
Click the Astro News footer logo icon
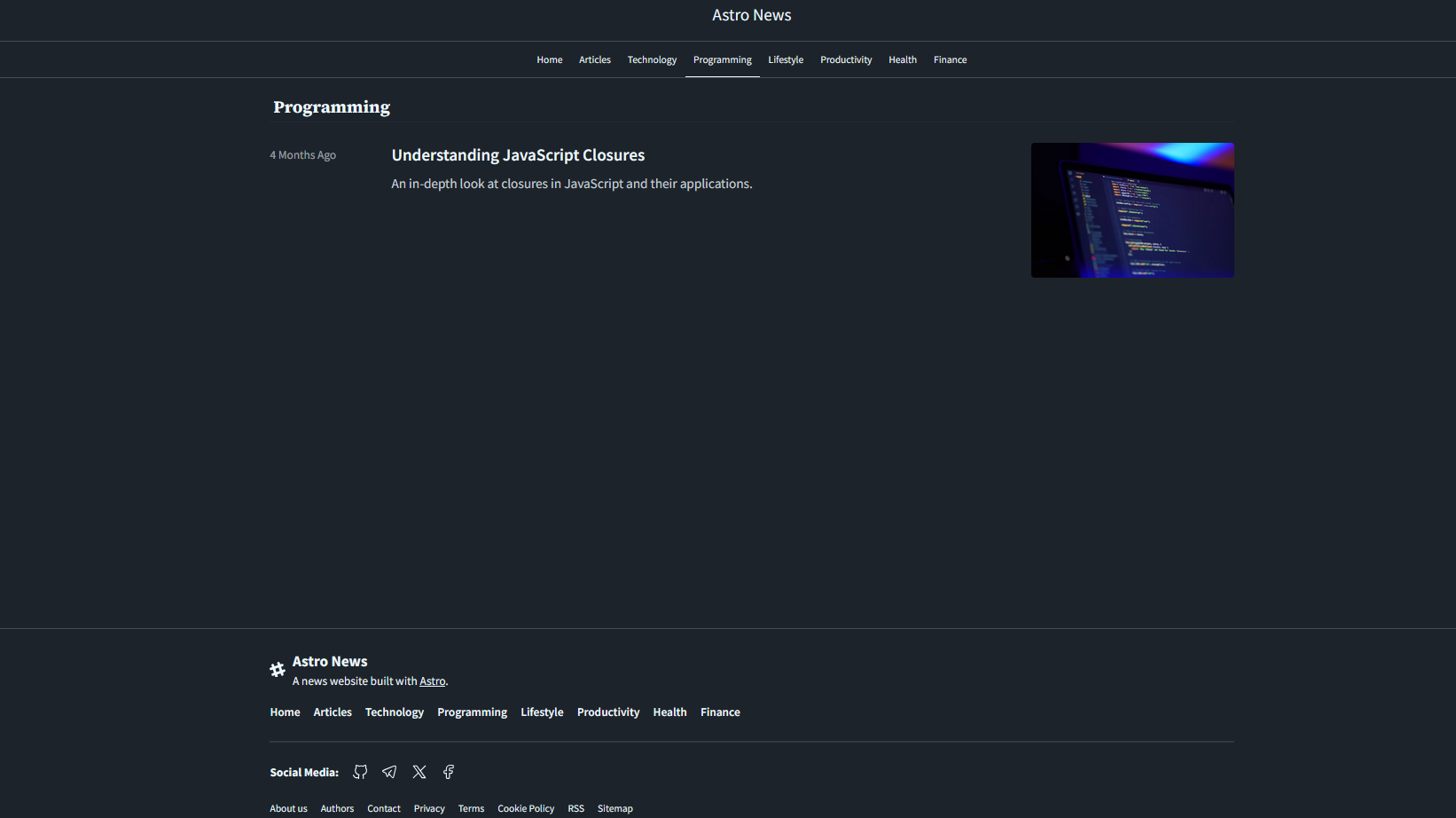click(x=278, y=670)
